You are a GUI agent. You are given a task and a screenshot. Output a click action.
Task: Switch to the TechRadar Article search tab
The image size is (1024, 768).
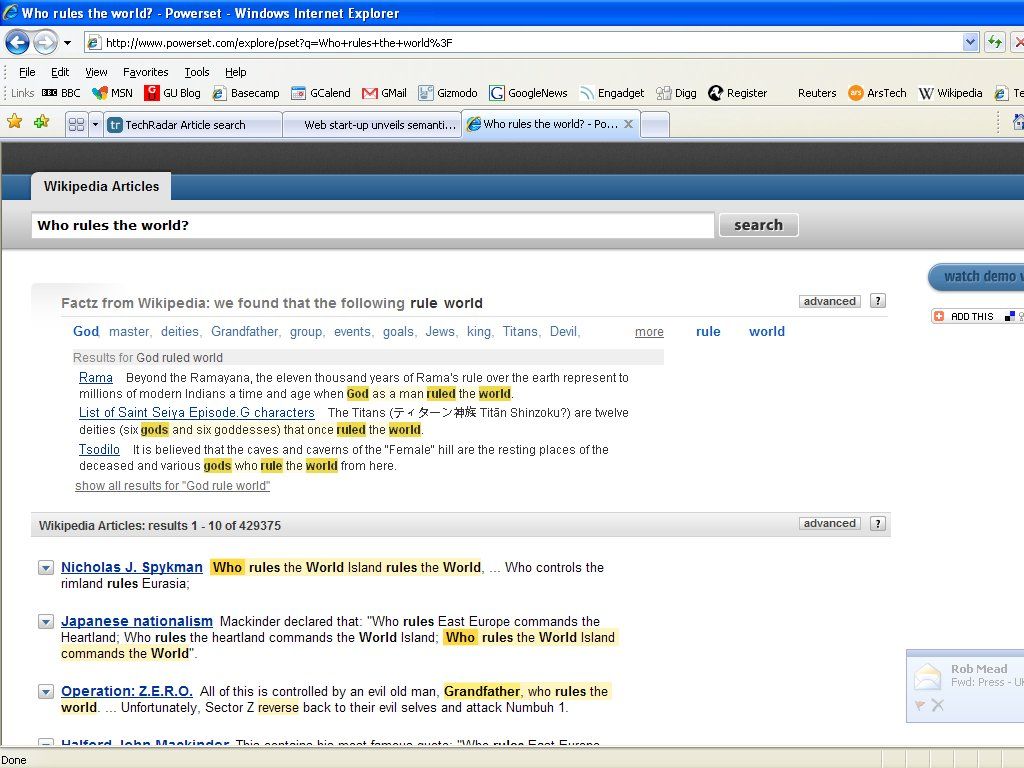point(195,125)
